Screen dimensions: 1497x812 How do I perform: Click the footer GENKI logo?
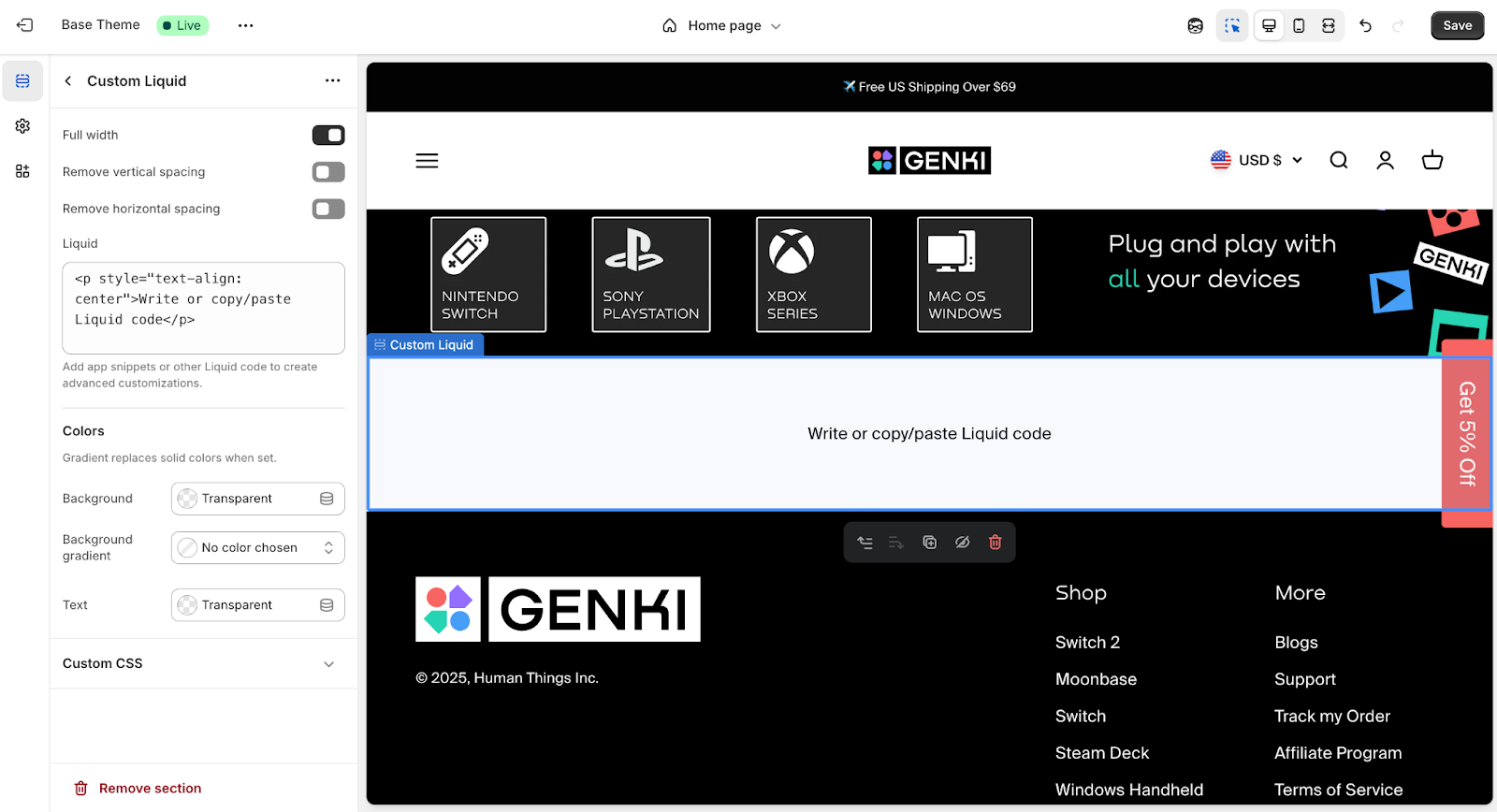click(558, 609)
